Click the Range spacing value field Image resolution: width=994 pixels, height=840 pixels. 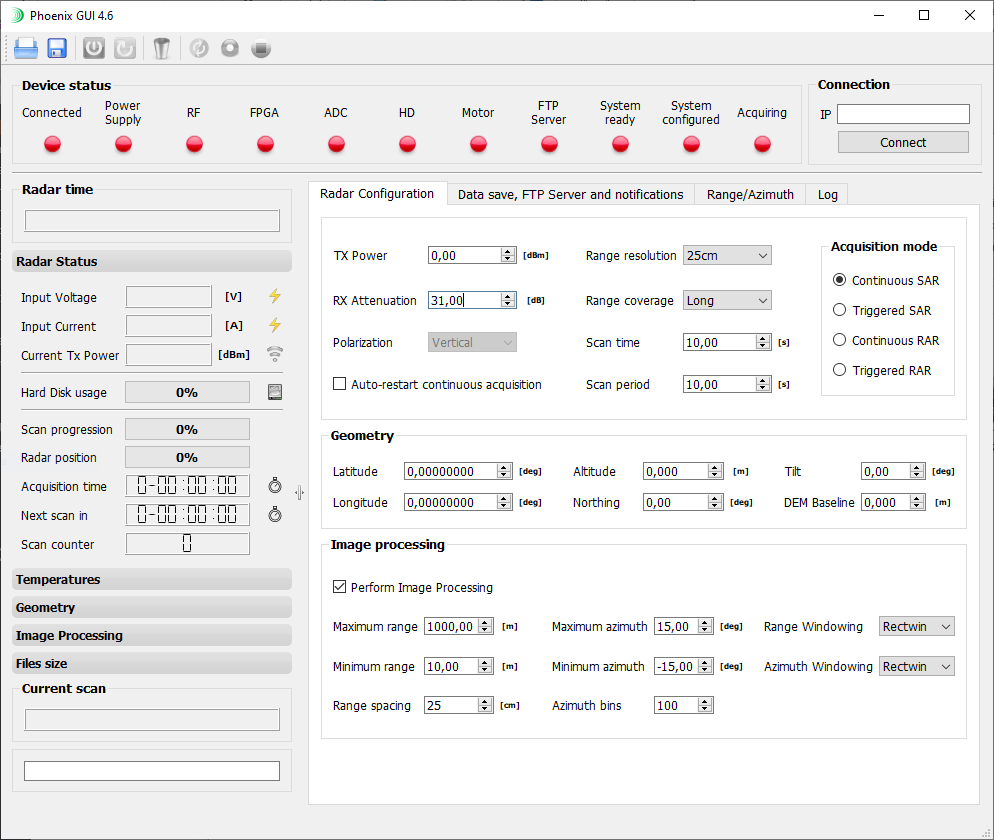click(451, 705)
